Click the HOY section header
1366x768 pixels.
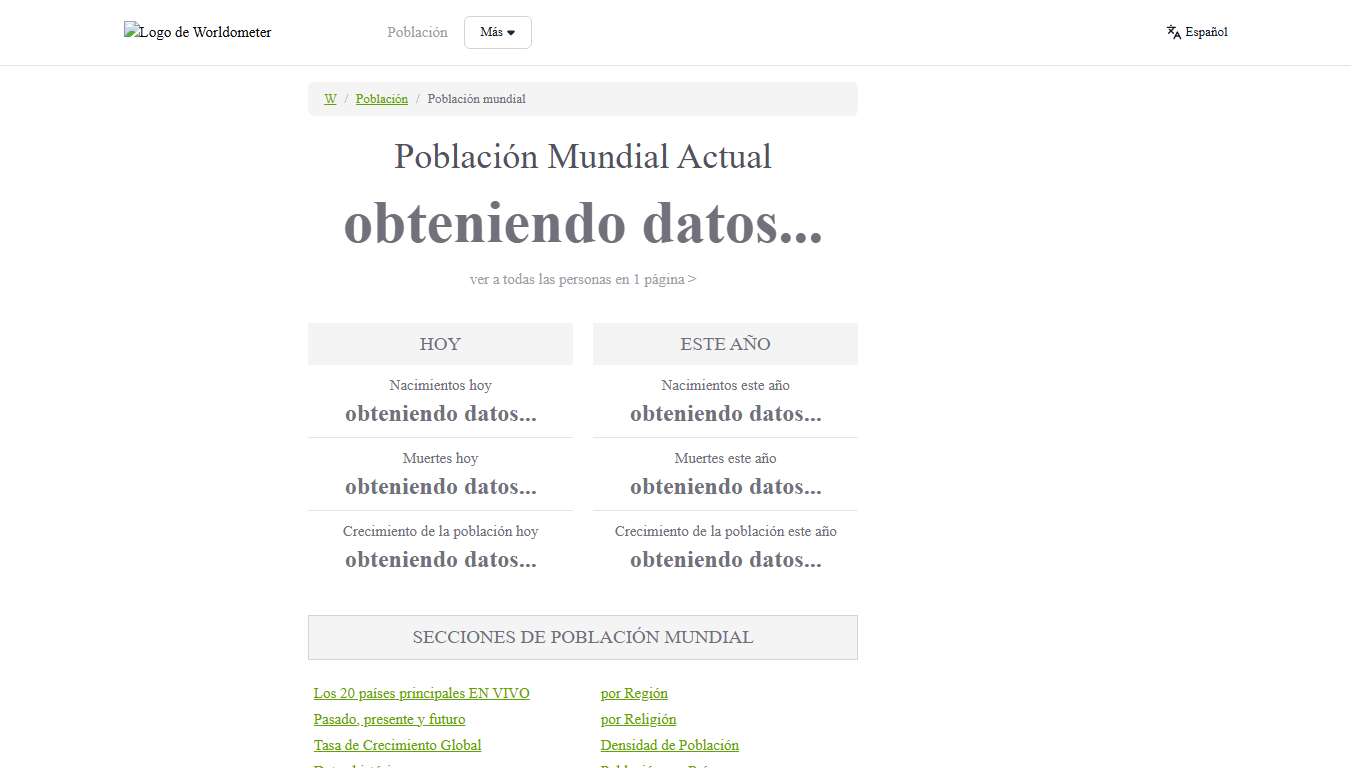click(x=440, y=343)
